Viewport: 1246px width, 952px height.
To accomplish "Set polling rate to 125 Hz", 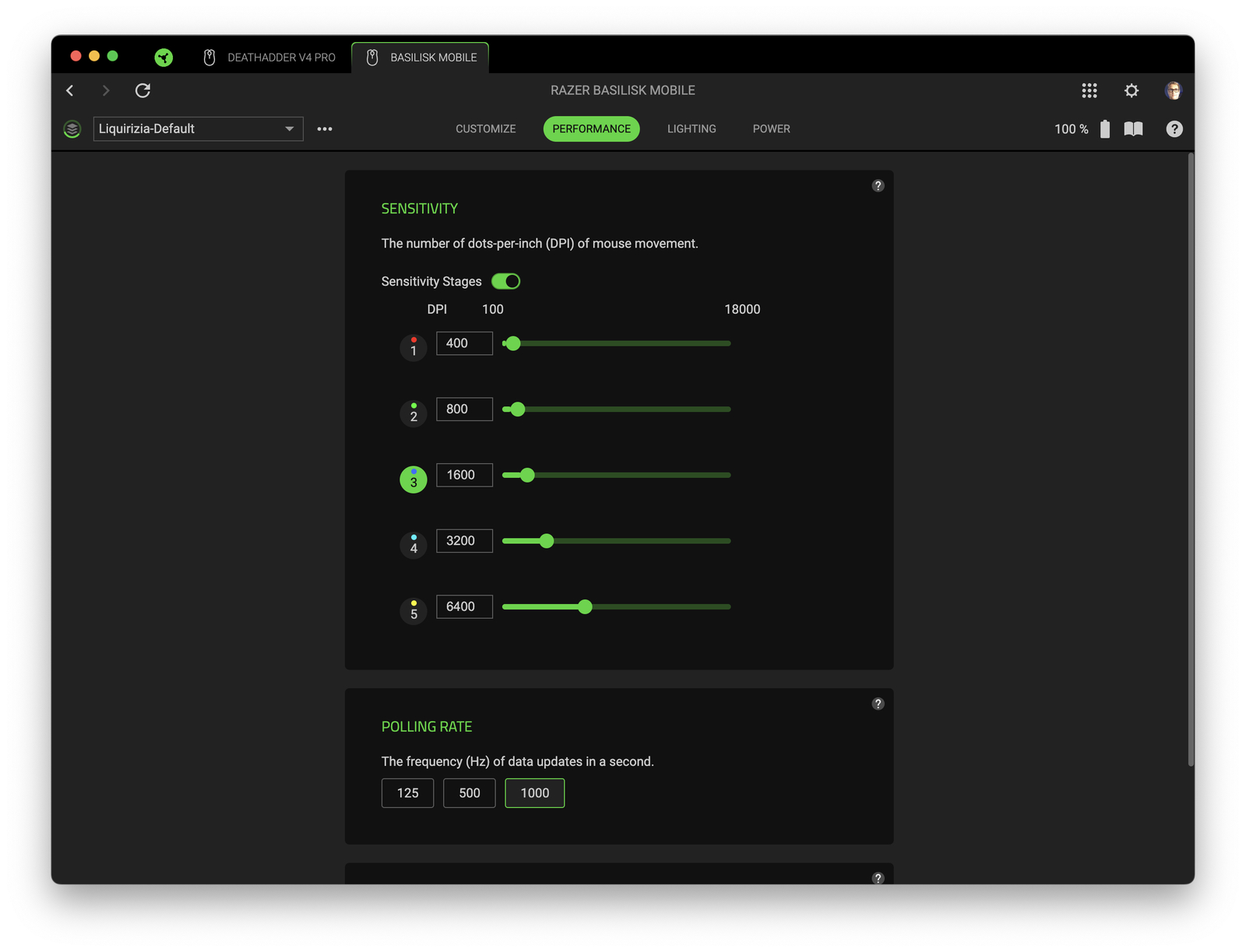I will (x=407, y=793).
